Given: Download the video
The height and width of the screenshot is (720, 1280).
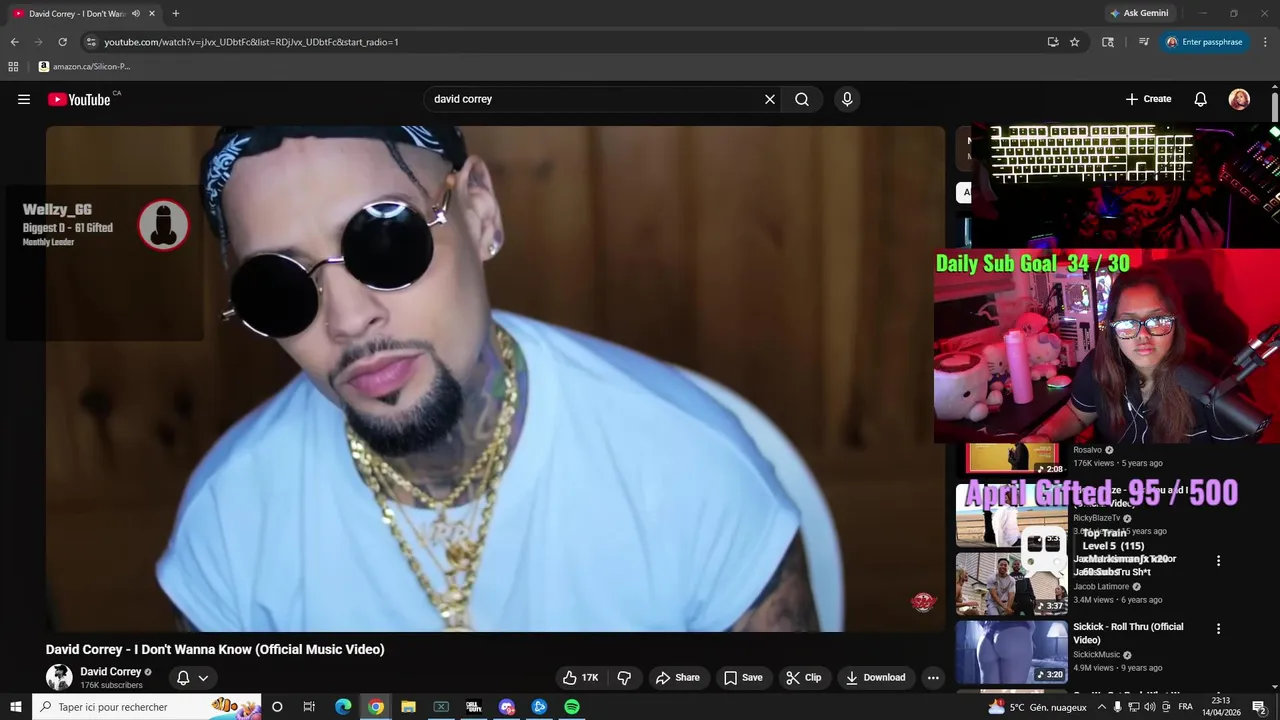Looking at the screenshot, I should click(875, 677).
